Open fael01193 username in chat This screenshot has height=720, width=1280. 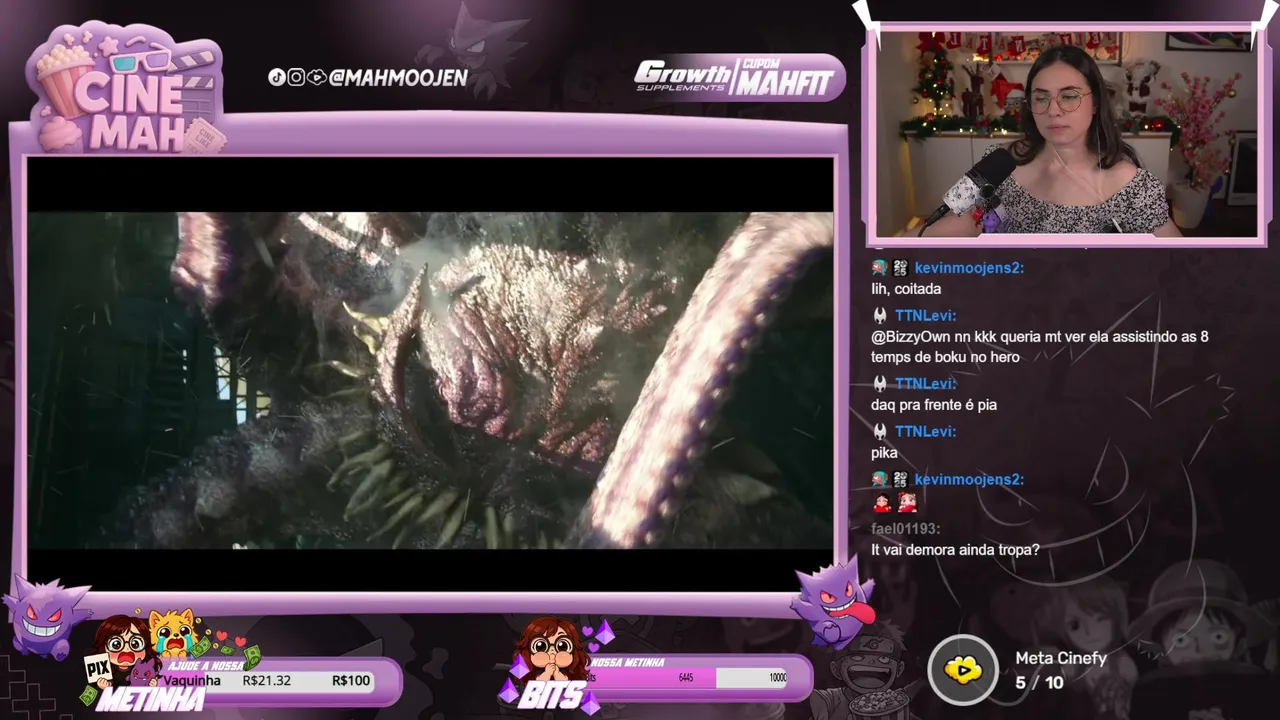point(905,527)
